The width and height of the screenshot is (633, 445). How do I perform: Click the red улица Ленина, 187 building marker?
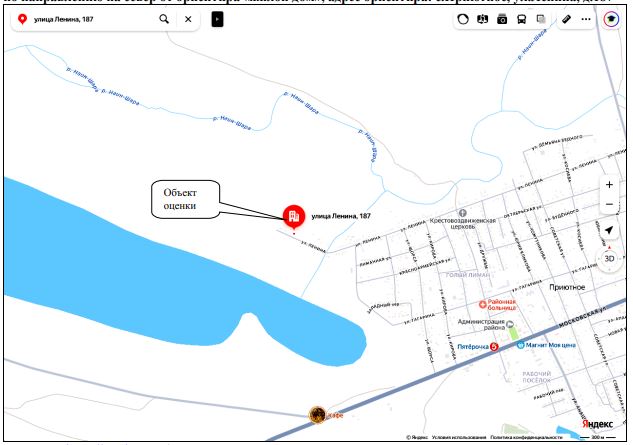pos(294,216)
